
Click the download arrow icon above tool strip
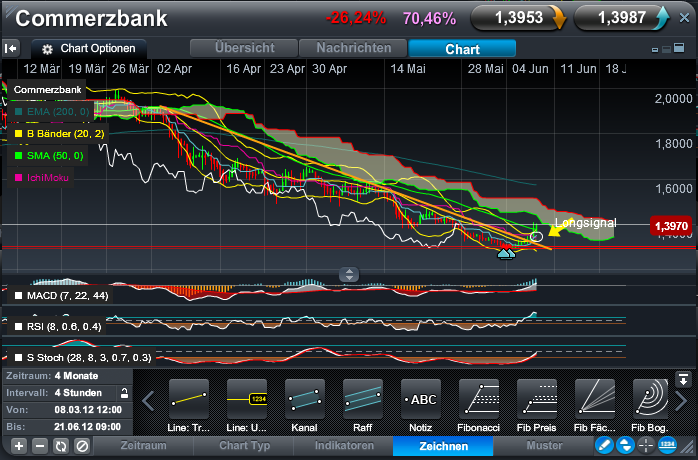point(683,379)
